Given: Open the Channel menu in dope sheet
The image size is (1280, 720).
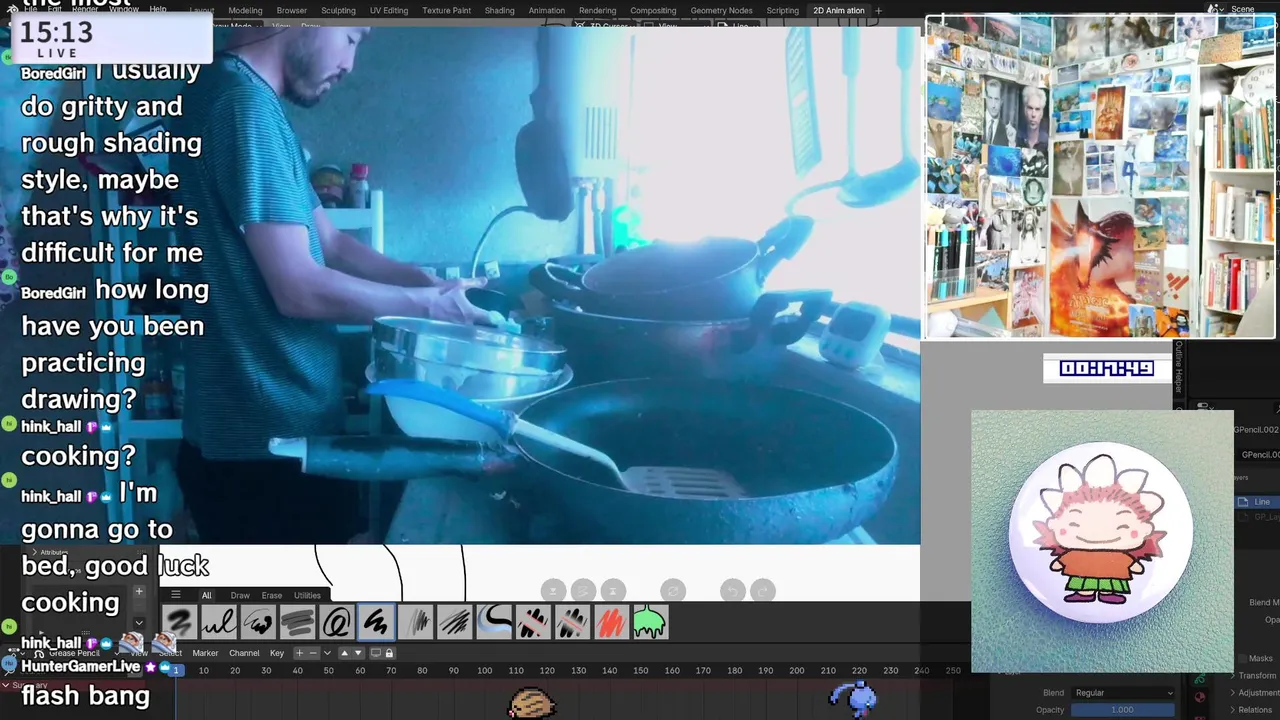Looking at the screenshot, I should click(x=244, y=653).
